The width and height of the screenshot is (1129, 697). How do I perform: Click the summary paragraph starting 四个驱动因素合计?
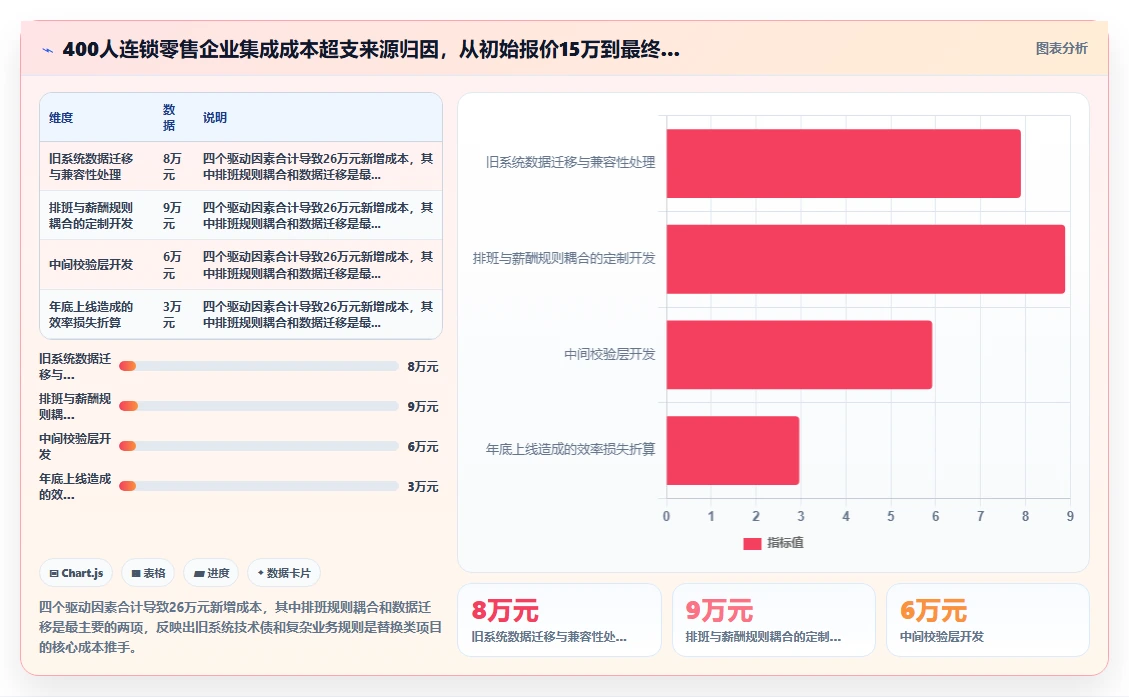(240, 627)
